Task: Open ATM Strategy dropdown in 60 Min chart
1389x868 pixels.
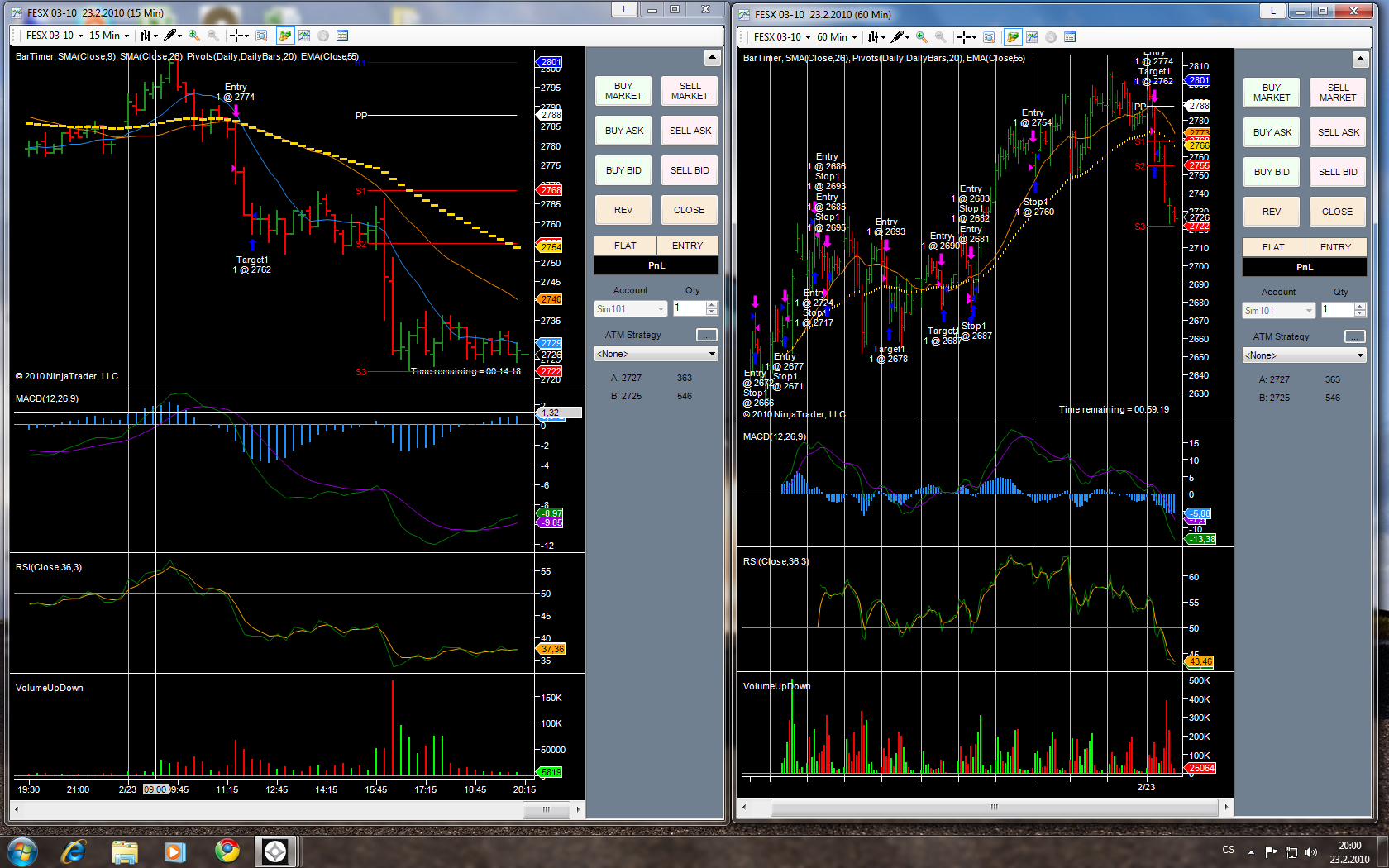Action: 1304,355
